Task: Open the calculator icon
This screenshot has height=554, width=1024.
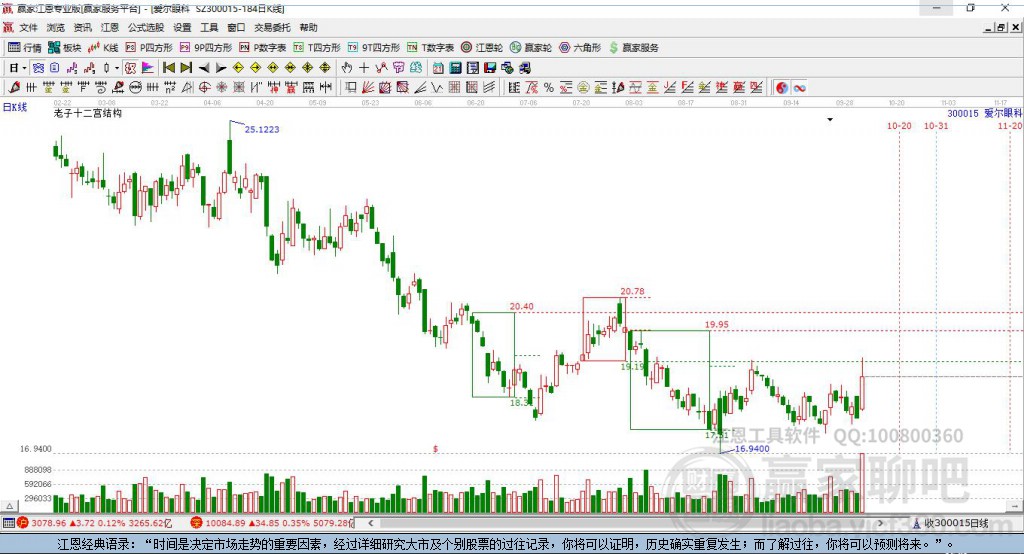Action: click(456, 68)
